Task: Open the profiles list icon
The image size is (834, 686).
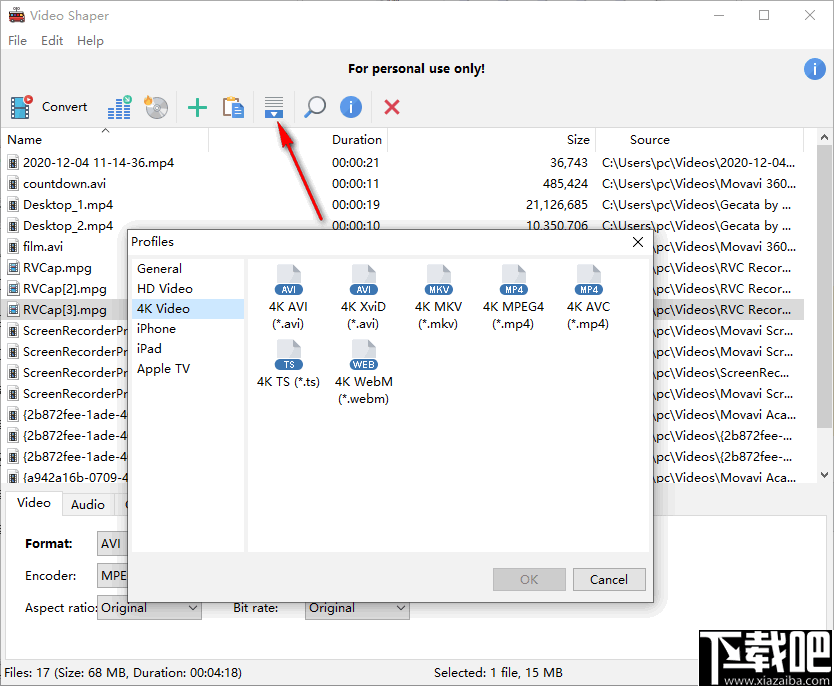Action: point(274,107)
